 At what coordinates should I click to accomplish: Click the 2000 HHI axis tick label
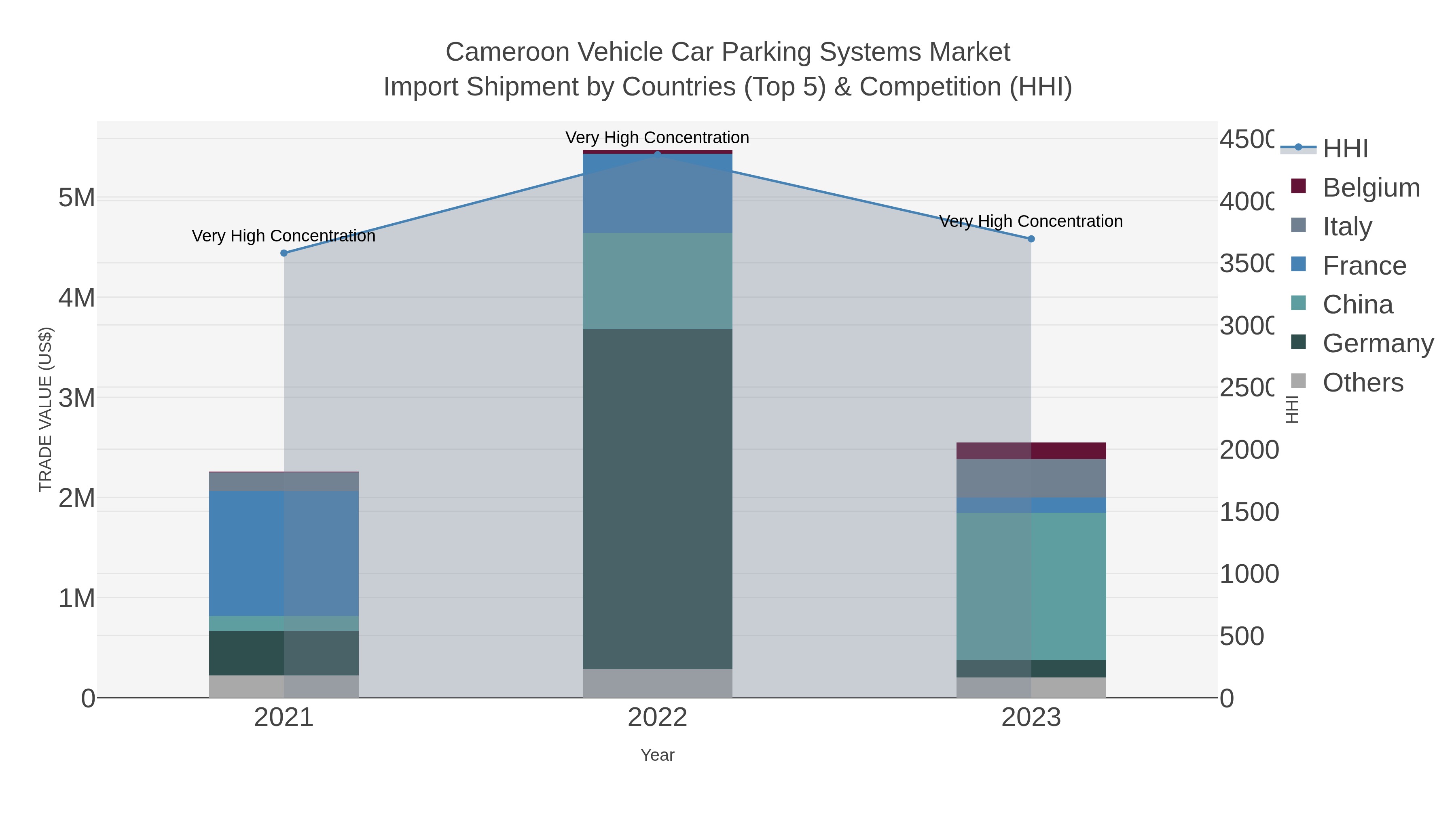tap(1249, 450)
